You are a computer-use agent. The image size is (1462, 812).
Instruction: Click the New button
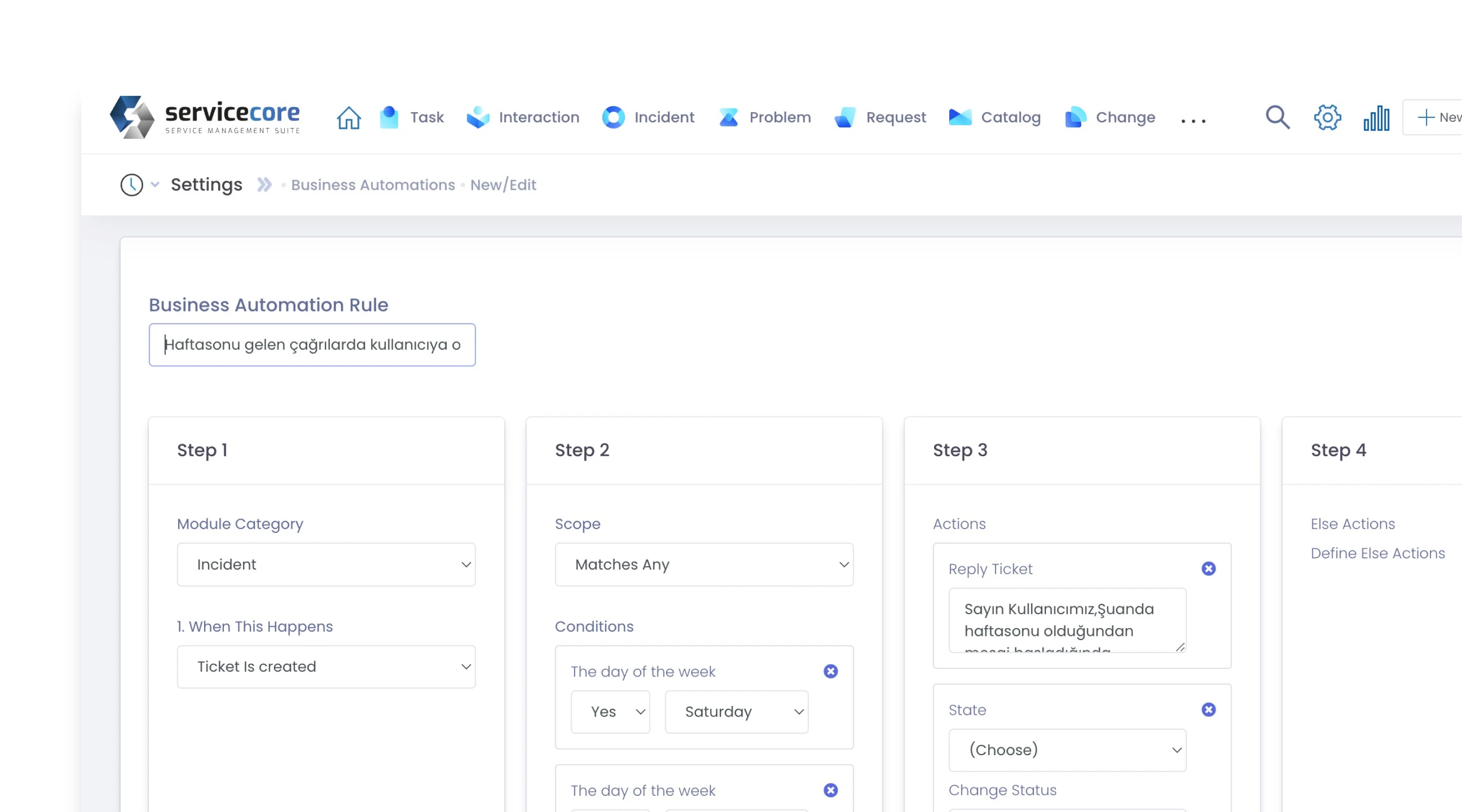pyautogui.click(x=1433, y=117)
